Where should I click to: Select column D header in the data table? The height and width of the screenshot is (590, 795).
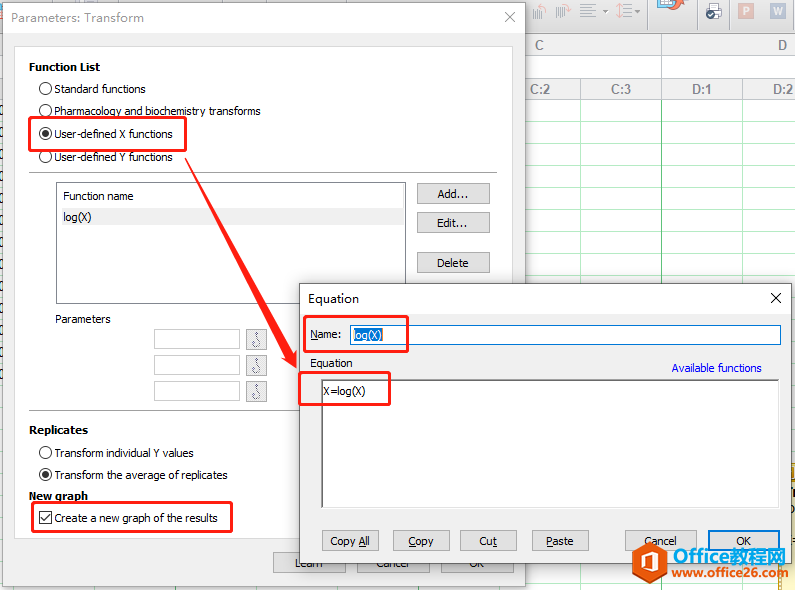[729, 45]
